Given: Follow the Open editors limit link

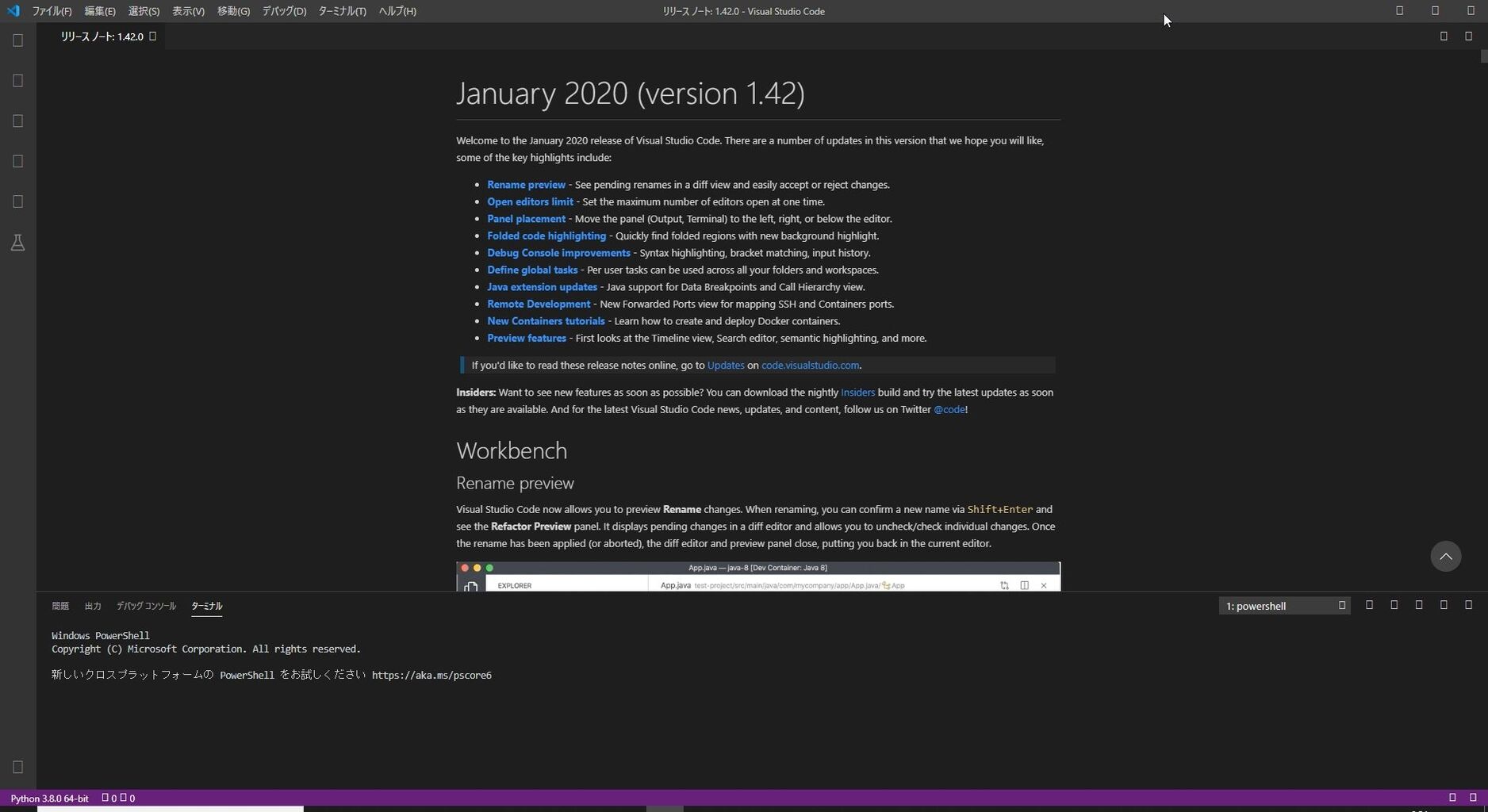Looking at the screenshot, I should (530, 201).
